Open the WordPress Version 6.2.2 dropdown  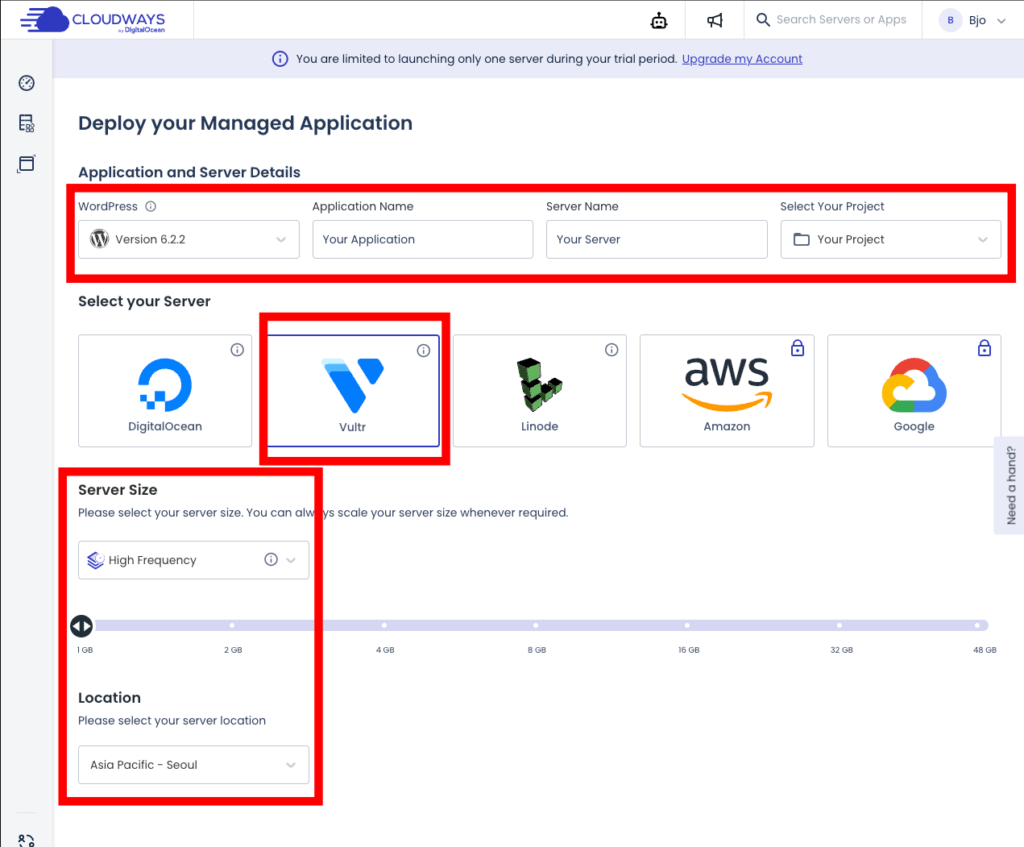189,239
